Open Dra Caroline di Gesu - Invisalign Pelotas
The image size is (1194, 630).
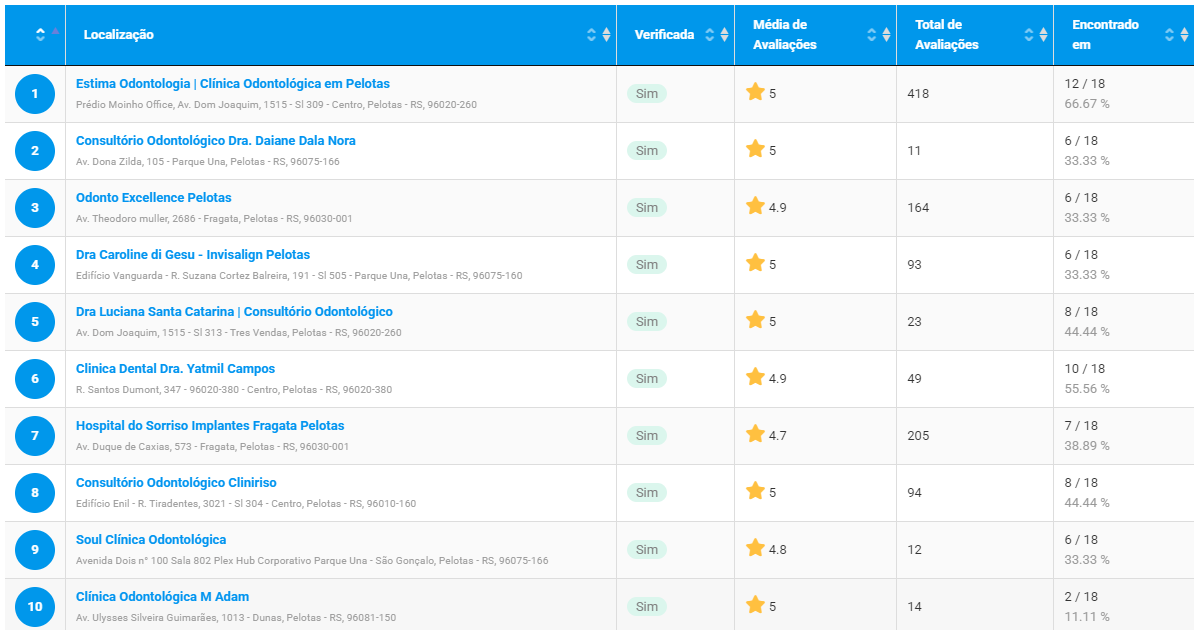[193, 255]
